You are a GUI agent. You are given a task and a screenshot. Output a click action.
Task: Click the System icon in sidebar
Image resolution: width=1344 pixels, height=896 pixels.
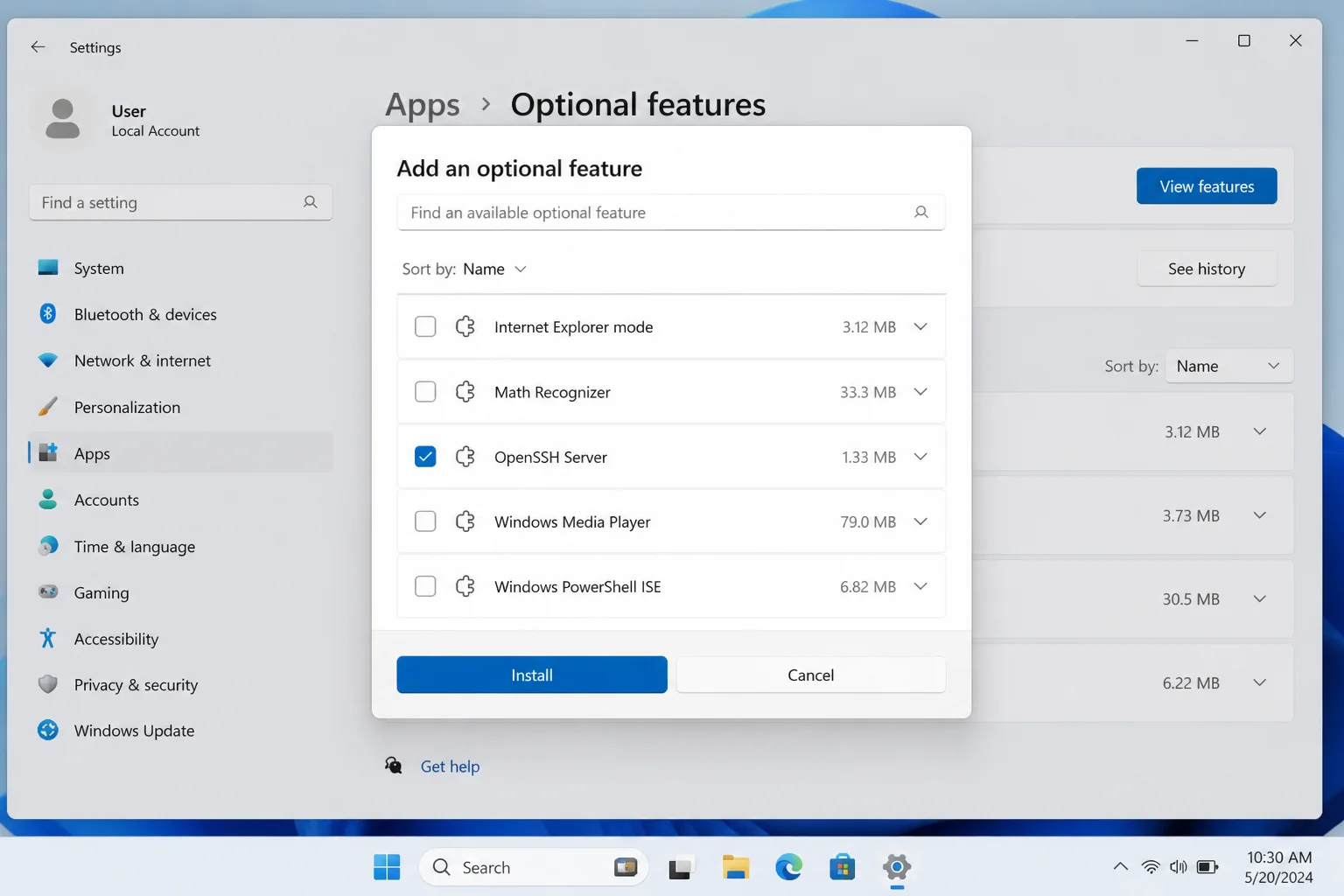[x=48, y=268]
